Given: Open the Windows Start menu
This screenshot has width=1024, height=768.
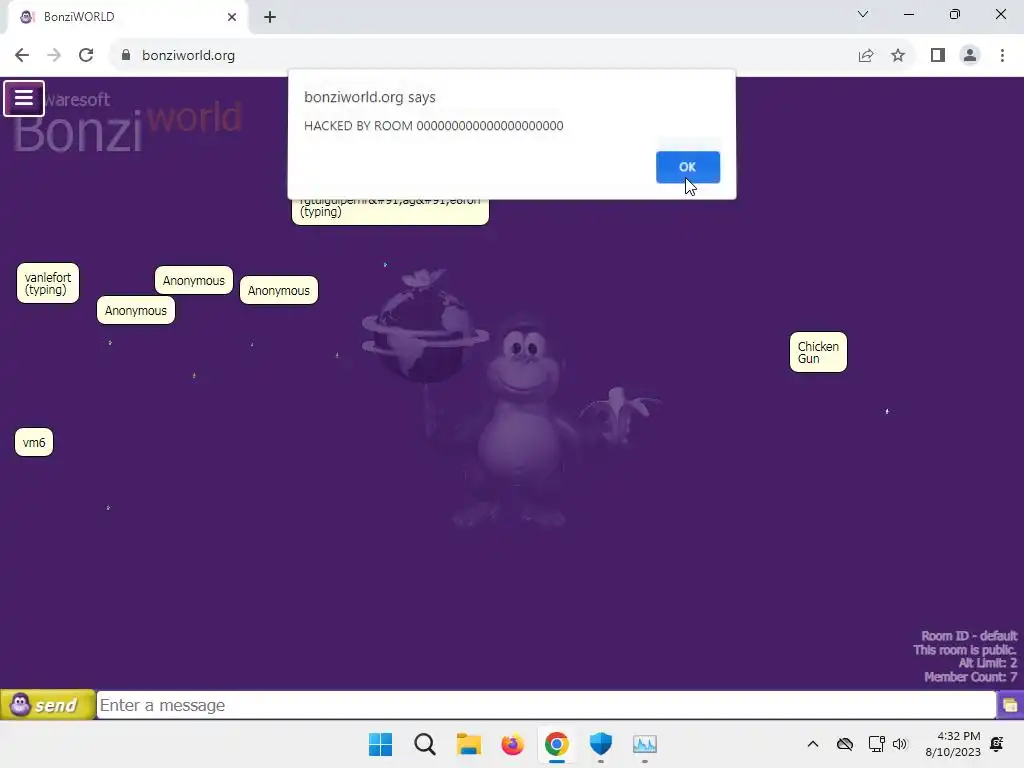Looking at the screenshot, I should coord(381,744).
